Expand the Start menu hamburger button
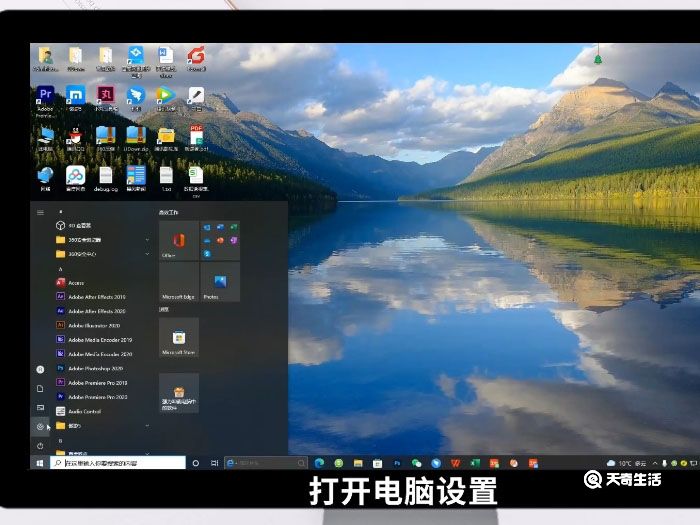 tap(40, 212)
